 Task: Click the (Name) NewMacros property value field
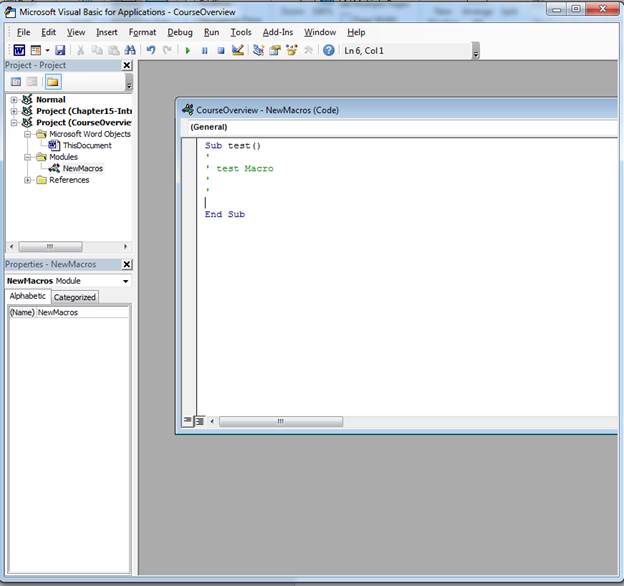(82, 313)
